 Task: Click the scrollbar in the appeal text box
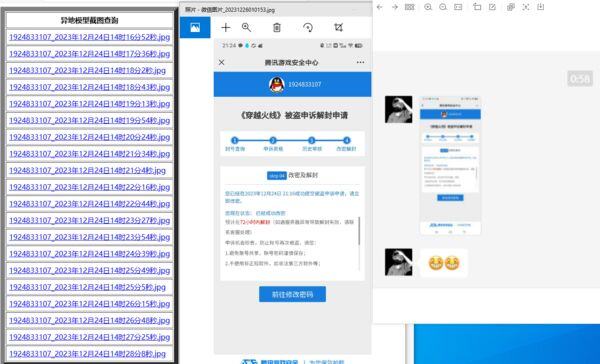(x=359, y=231)
